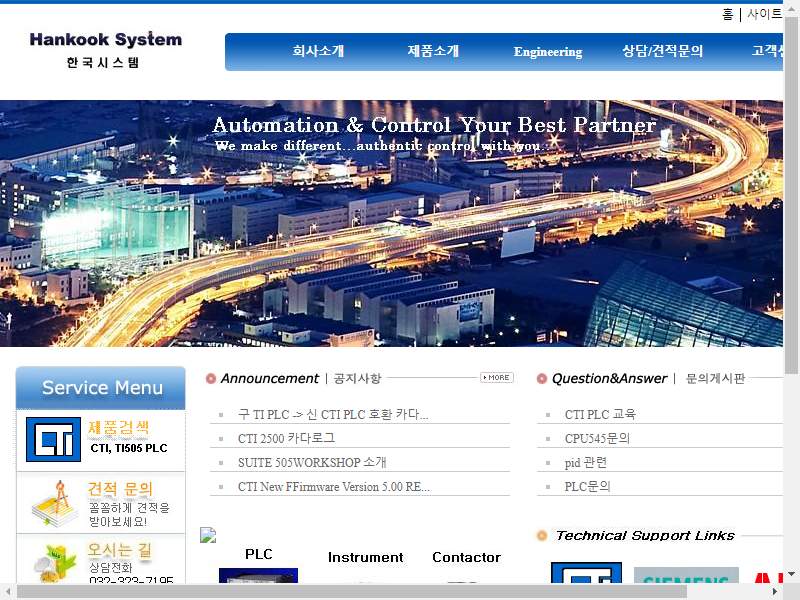The height and width of the screenshot is (600, 800).
Task: Click the Contactor product category label
Action: [x=466, y=557]
